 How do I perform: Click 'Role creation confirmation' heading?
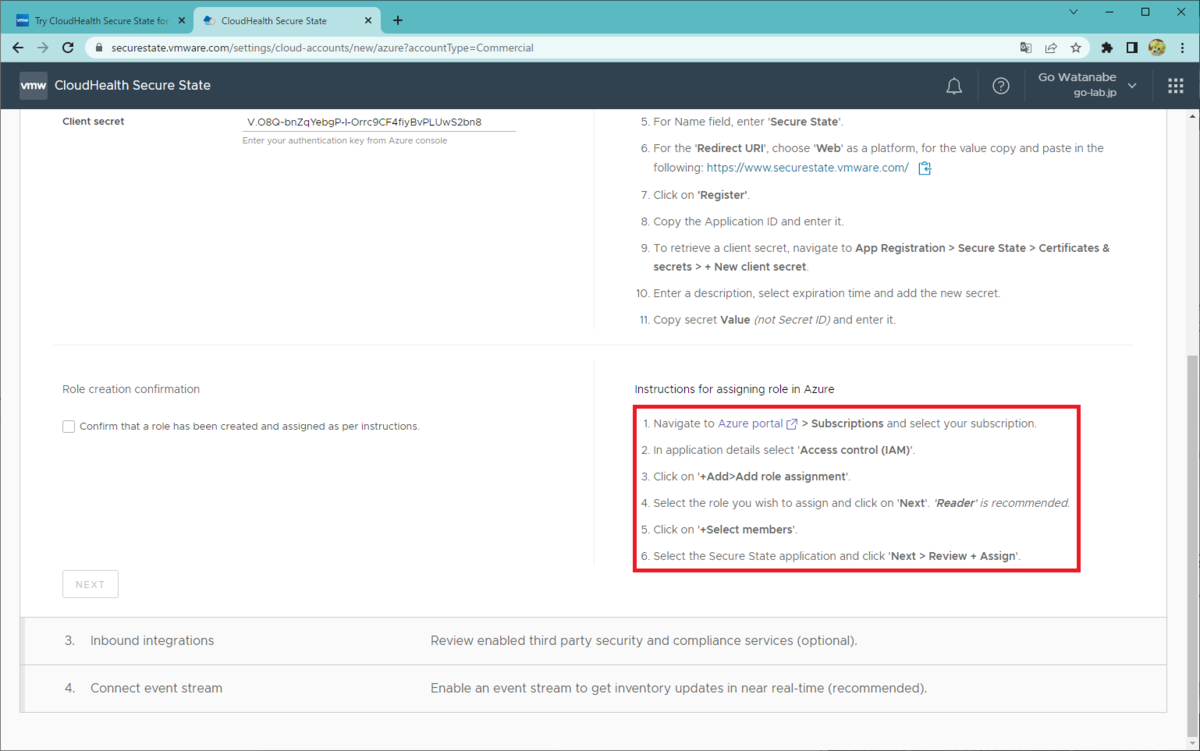(131, 389)
